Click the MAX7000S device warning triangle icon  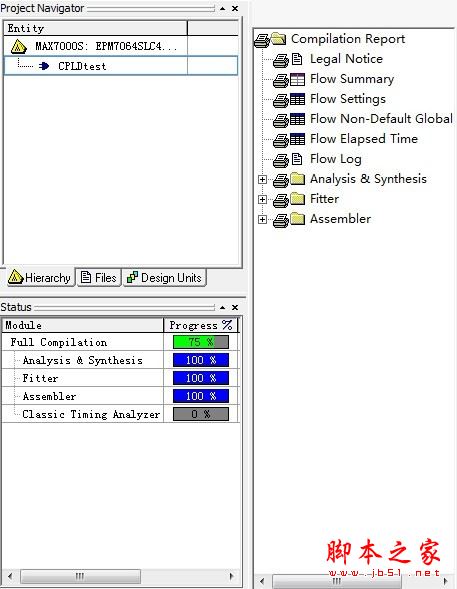pyautogui.click(x=18, y=47)
